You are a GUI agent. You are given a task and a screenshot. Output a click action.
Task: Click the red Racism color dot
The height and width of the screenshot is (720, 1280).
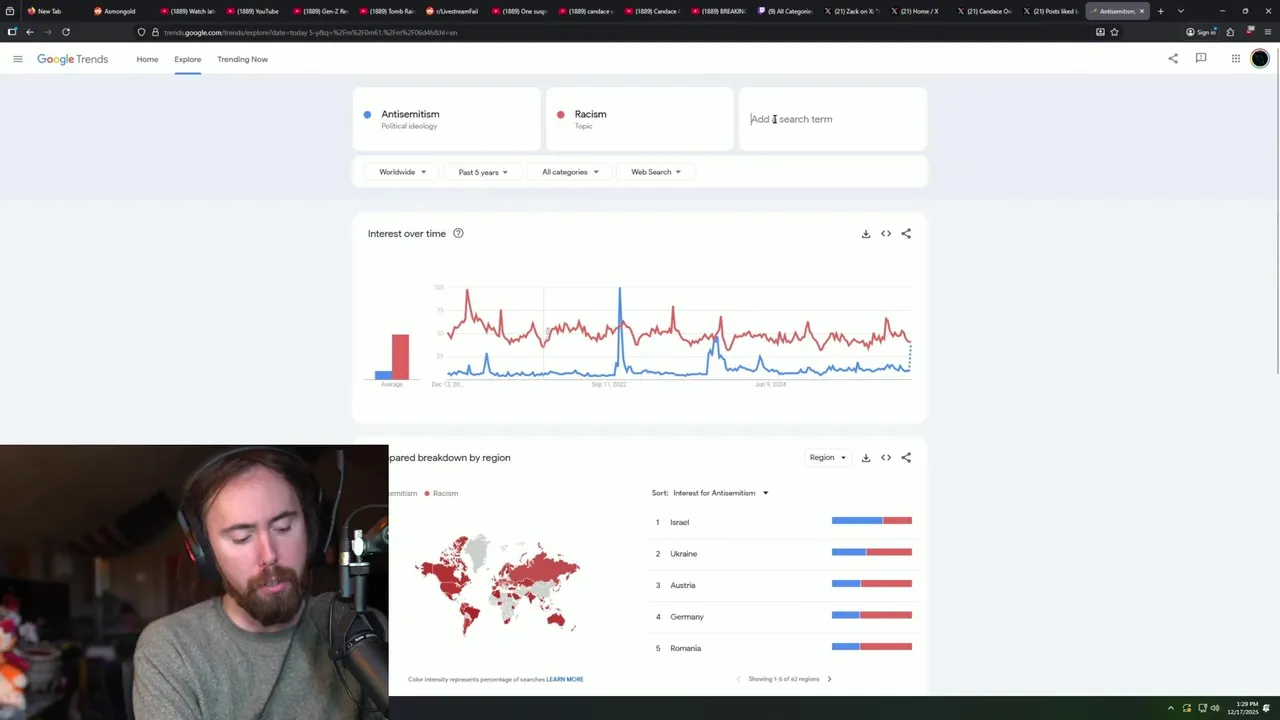tap(560, 115)
